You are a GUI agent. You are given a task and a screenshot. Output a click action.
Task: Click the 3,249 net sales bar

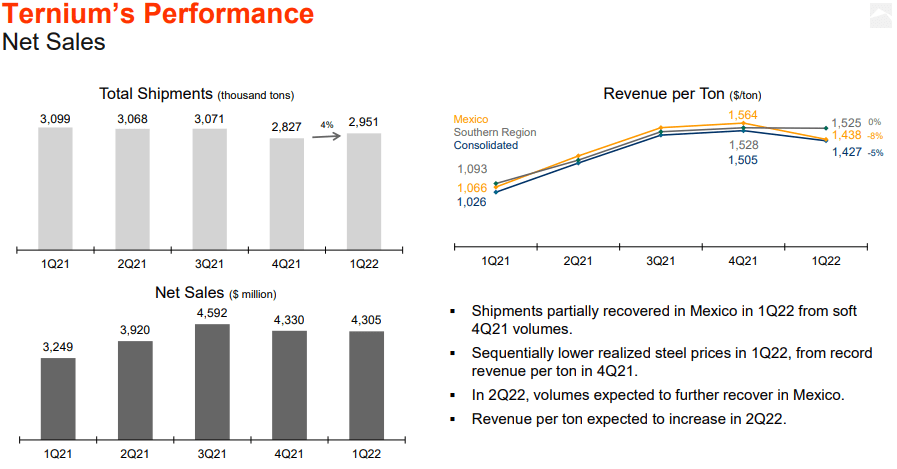[58, 399]
